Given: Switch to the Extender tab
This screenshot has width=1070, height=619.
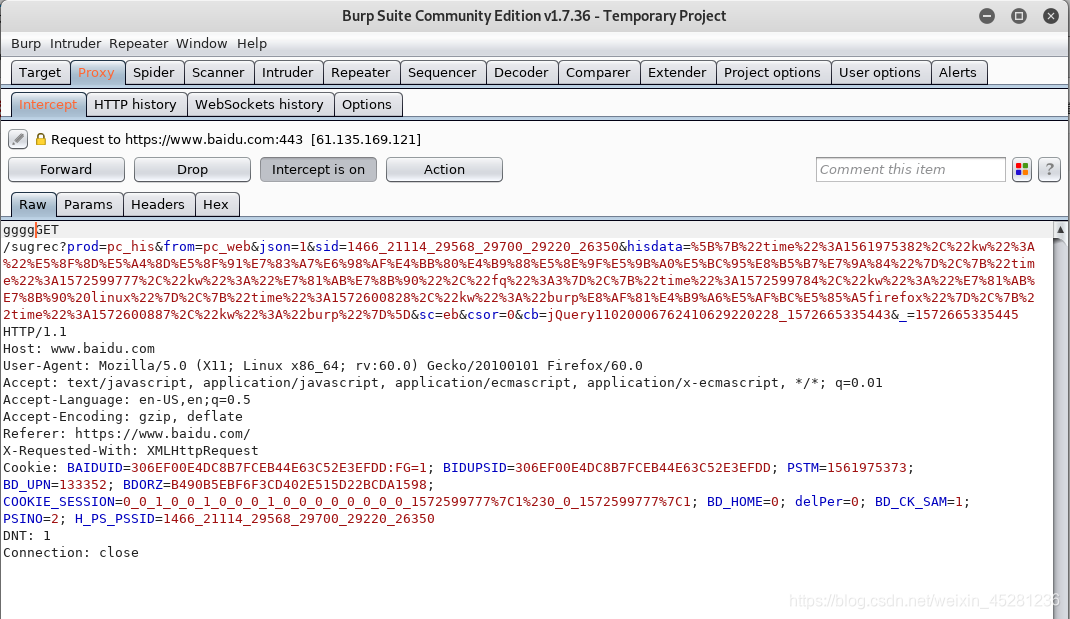Looking at the screenshot, I should pyautogui.click(x=677, y=72).
